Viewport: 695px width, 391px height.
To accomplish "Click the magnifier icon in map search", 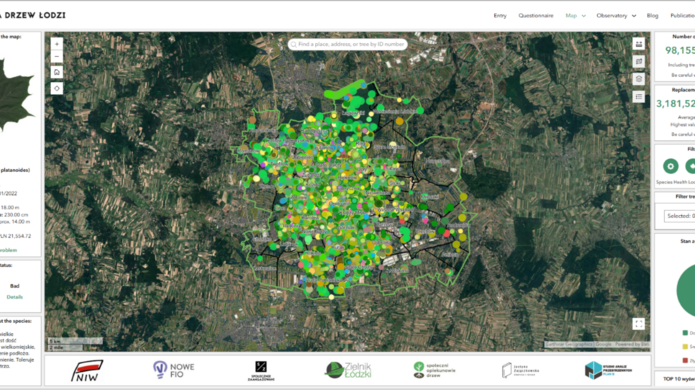I will click(x=293, y=44).
